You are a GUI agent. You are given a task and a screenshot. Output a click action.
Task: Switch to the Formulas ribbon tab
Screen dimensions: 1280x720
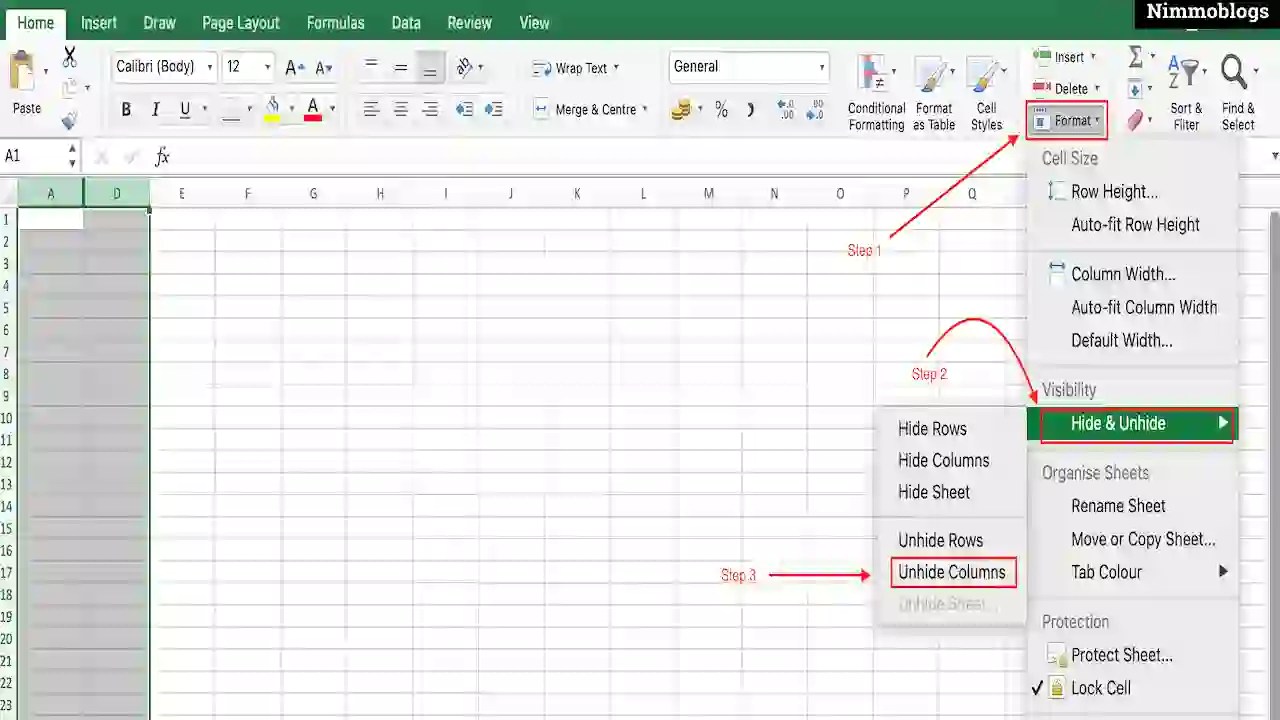[335, 22]
